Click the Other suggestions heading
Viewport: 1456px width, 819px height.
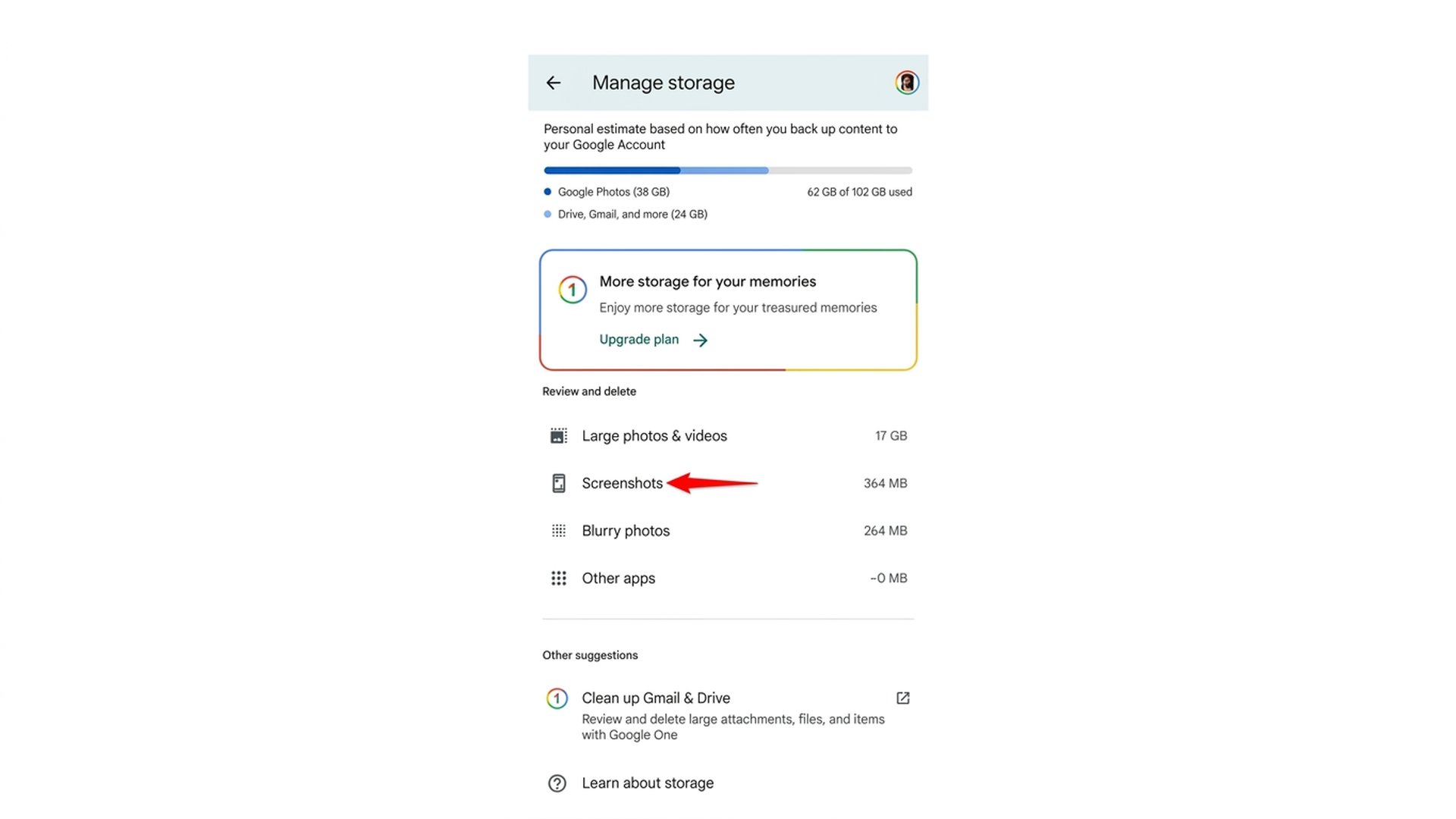pyautogui.click(x=590, y=655)
